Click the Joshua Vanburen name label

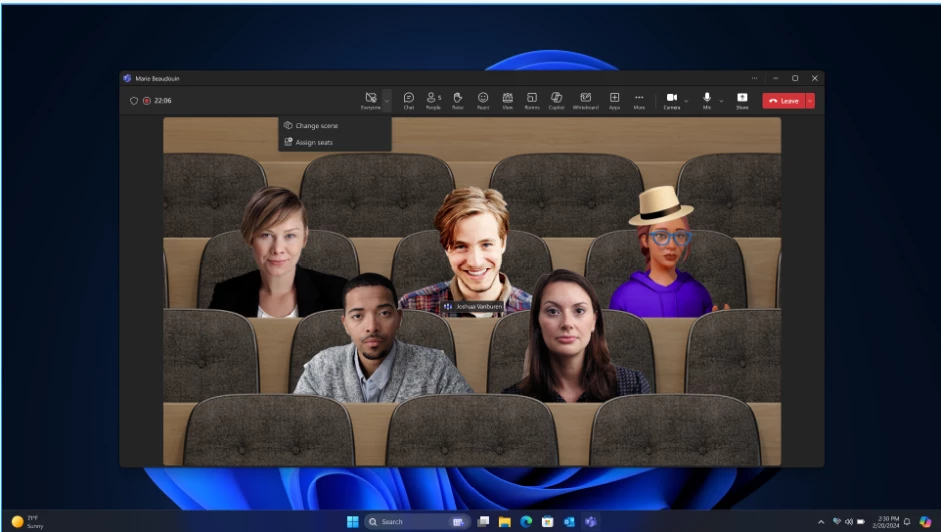[473, 306]
